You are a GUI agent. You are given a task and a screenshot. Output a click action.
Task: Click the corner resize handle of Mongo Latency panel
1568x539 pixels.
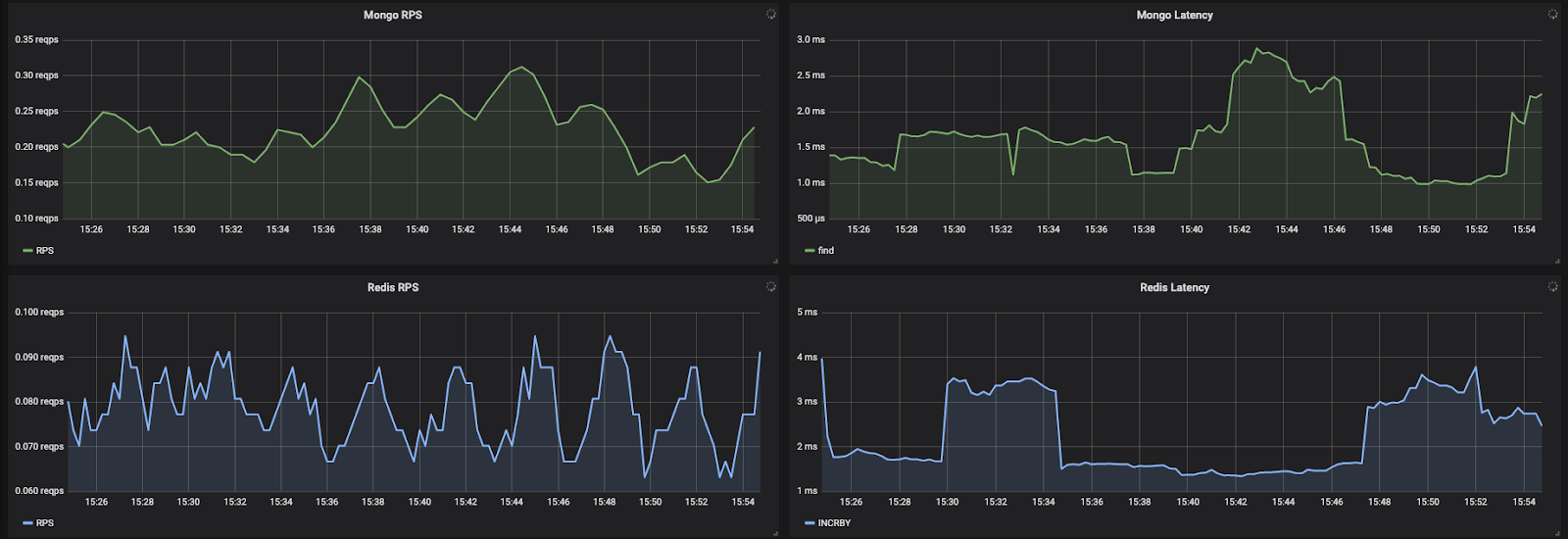coord(1556,261)
